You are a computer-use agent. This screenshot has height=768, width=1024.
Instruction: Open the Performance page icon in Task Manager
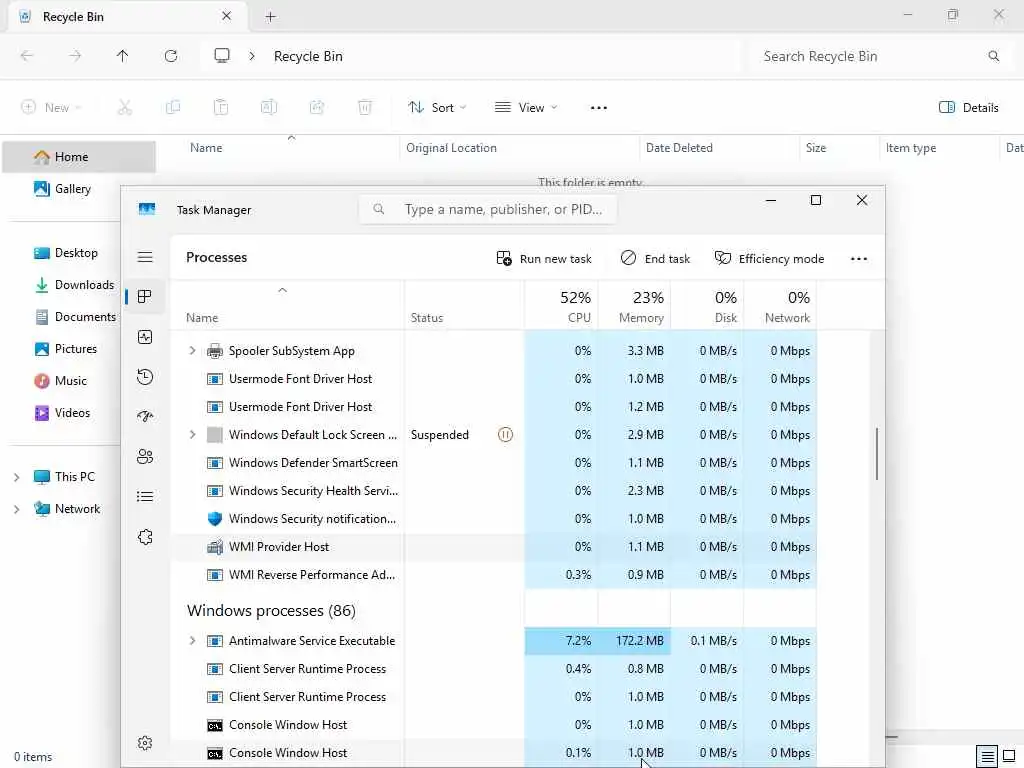[x=145, y=337]
